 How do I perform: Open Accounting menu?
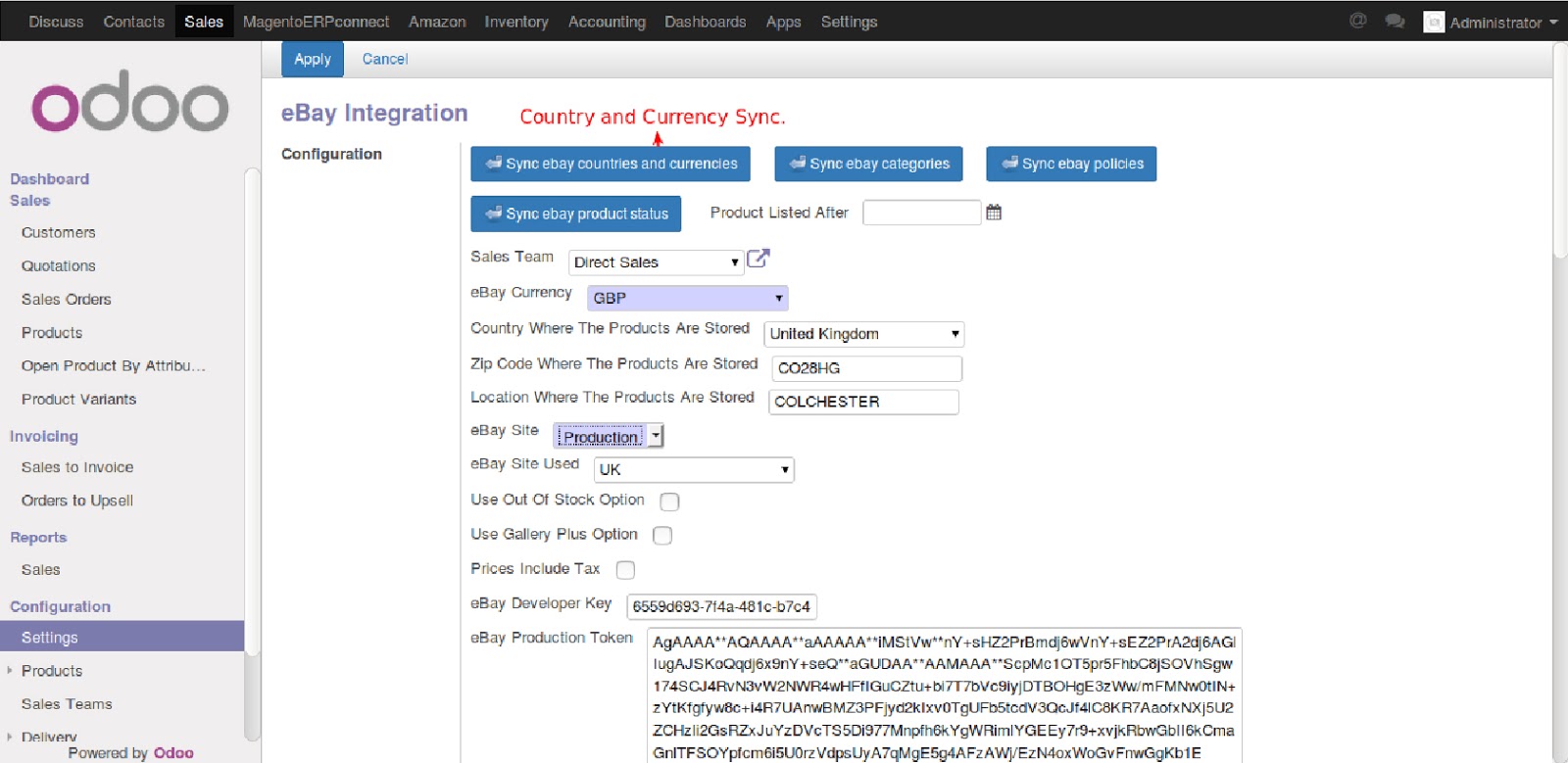607,22
